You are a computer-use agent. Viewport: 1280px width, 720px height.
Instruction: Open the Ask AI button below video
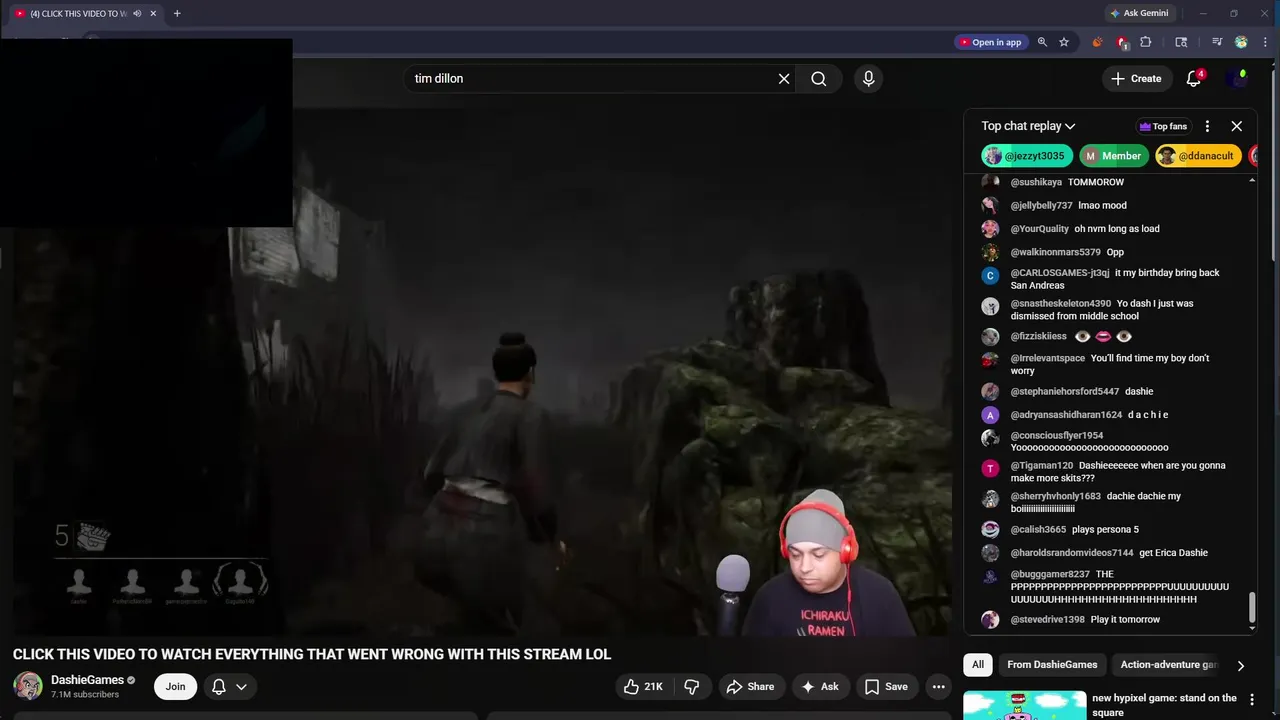820,687
